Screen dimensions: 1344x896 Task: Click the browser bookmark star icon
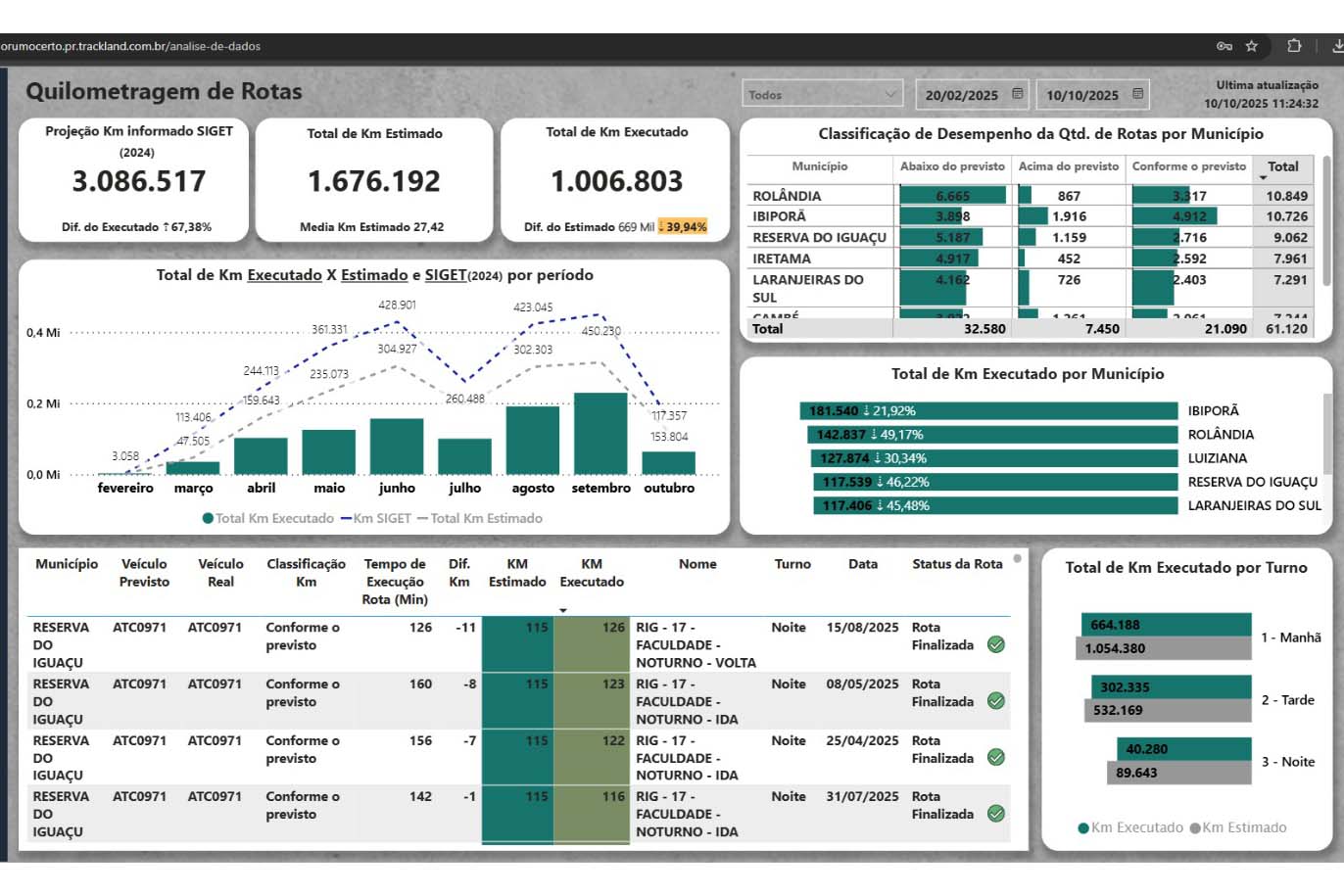point(1251,46)
